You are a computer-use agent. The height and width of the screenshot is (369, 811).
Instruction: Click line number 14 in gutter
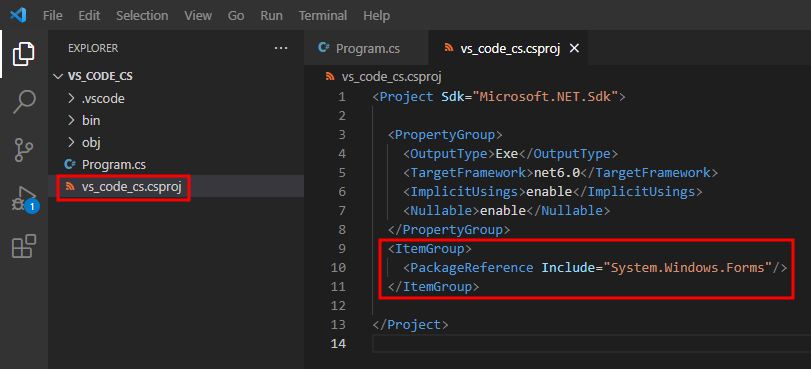pyautogui.click(x=338, y=344)
